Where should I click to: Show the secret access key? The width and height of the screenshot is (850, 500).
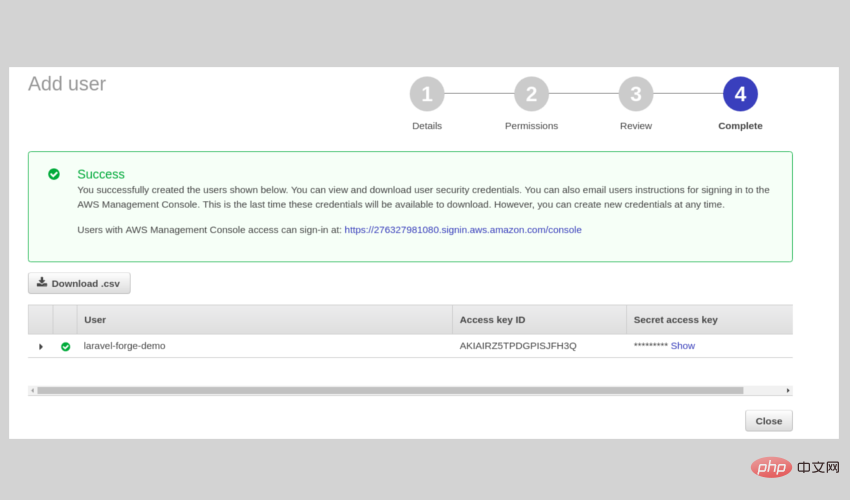click(x=682, y=345)
